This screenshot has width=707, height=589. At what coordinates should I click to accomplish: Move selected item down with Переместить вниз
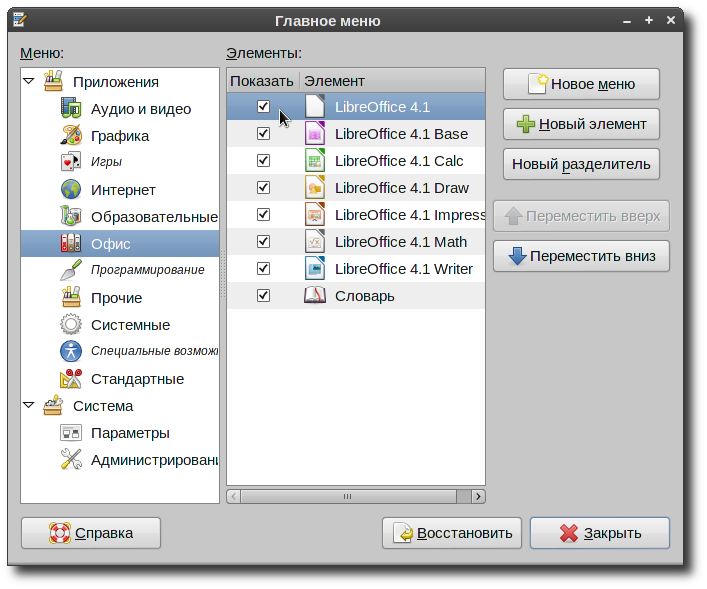point(581,256)
